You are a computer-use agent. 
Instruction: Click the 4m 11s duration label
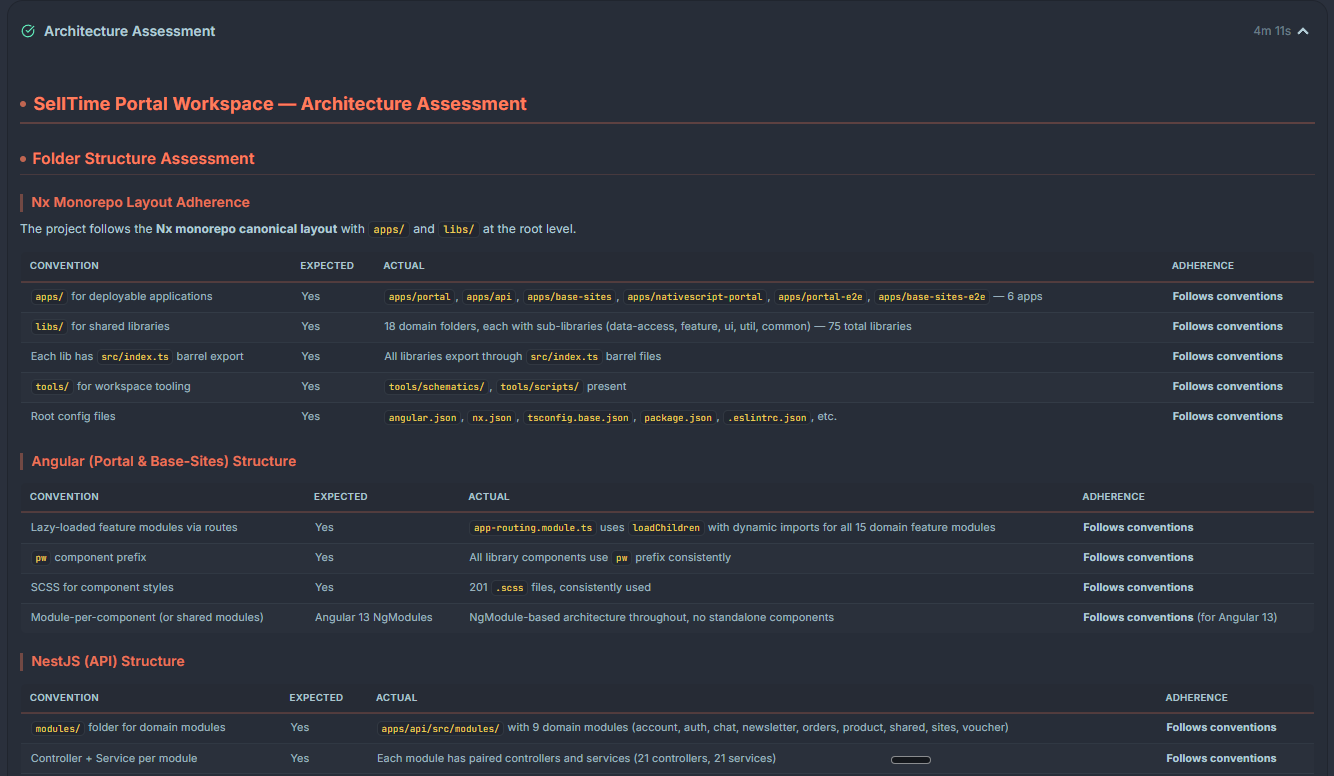coord(1271,31)
